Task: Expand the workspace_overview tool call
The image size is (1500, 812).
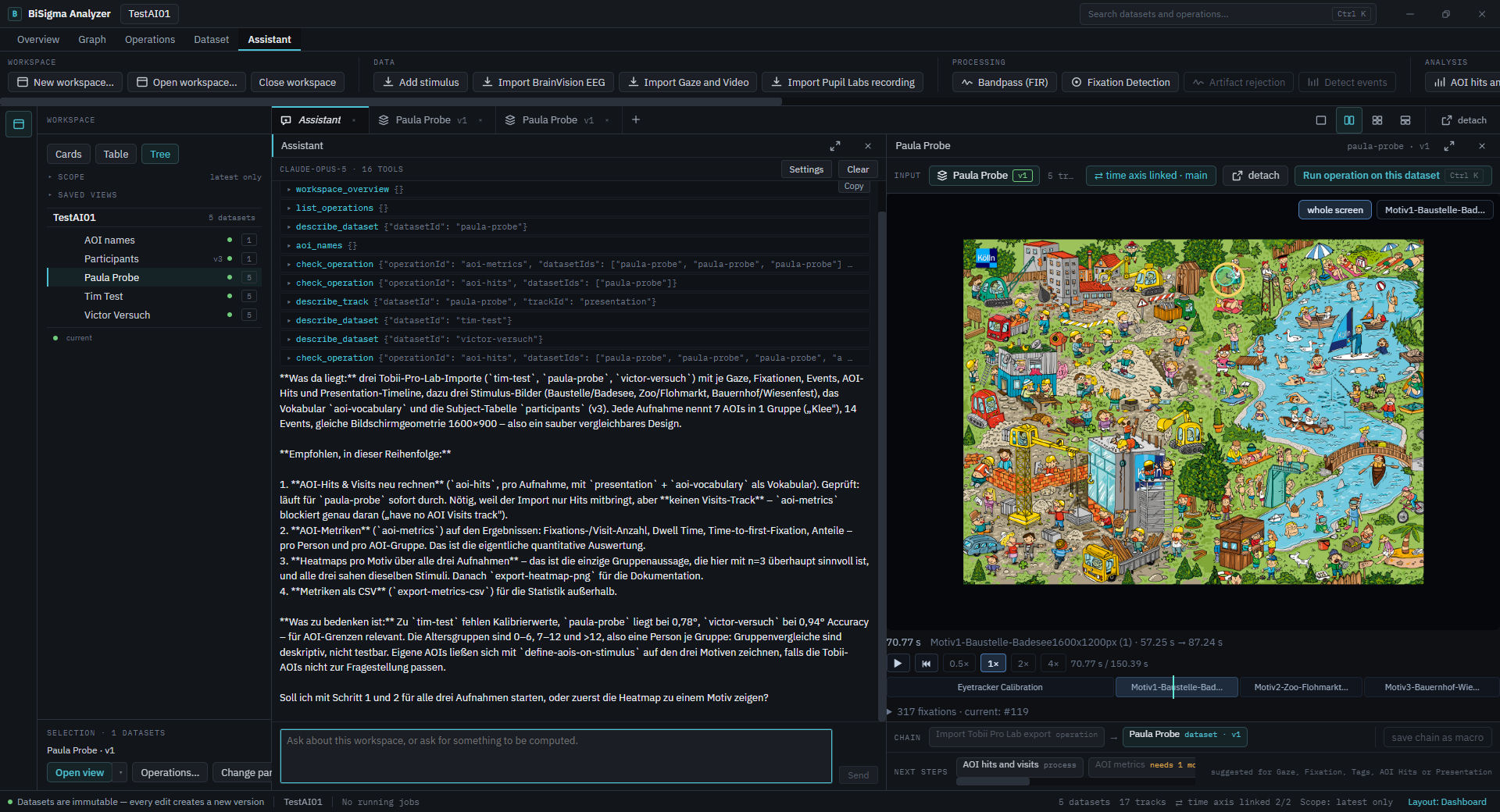Action: 575,190
